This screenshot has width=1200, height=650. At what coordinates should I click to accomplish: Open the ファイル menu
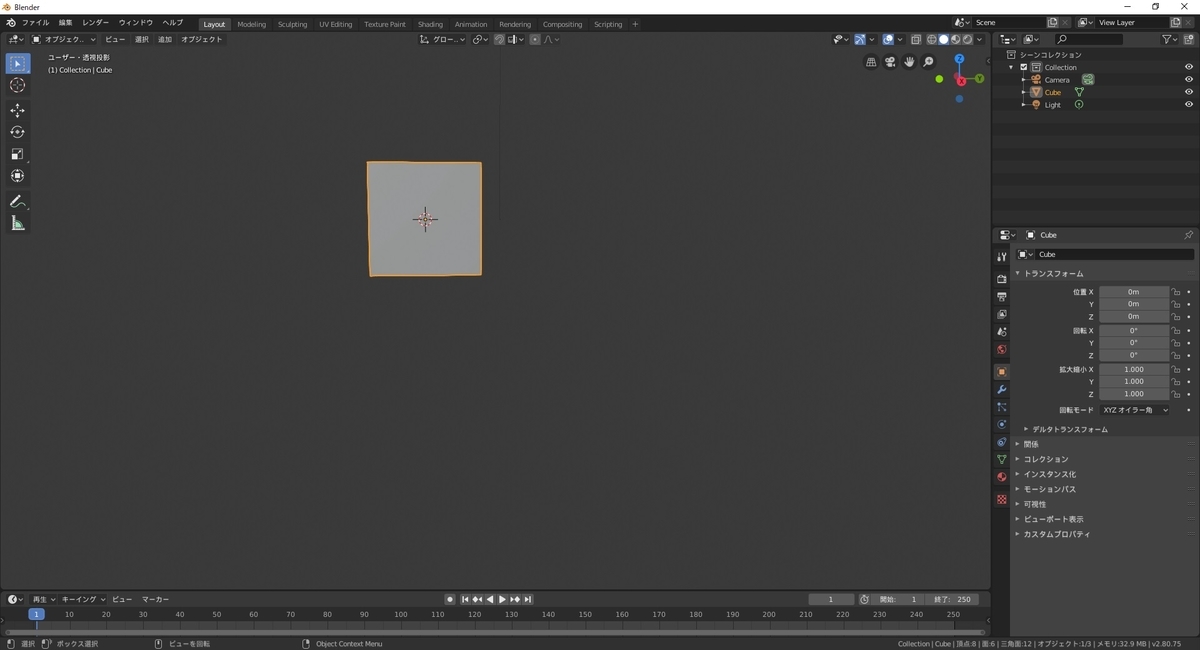coord(35,22)
